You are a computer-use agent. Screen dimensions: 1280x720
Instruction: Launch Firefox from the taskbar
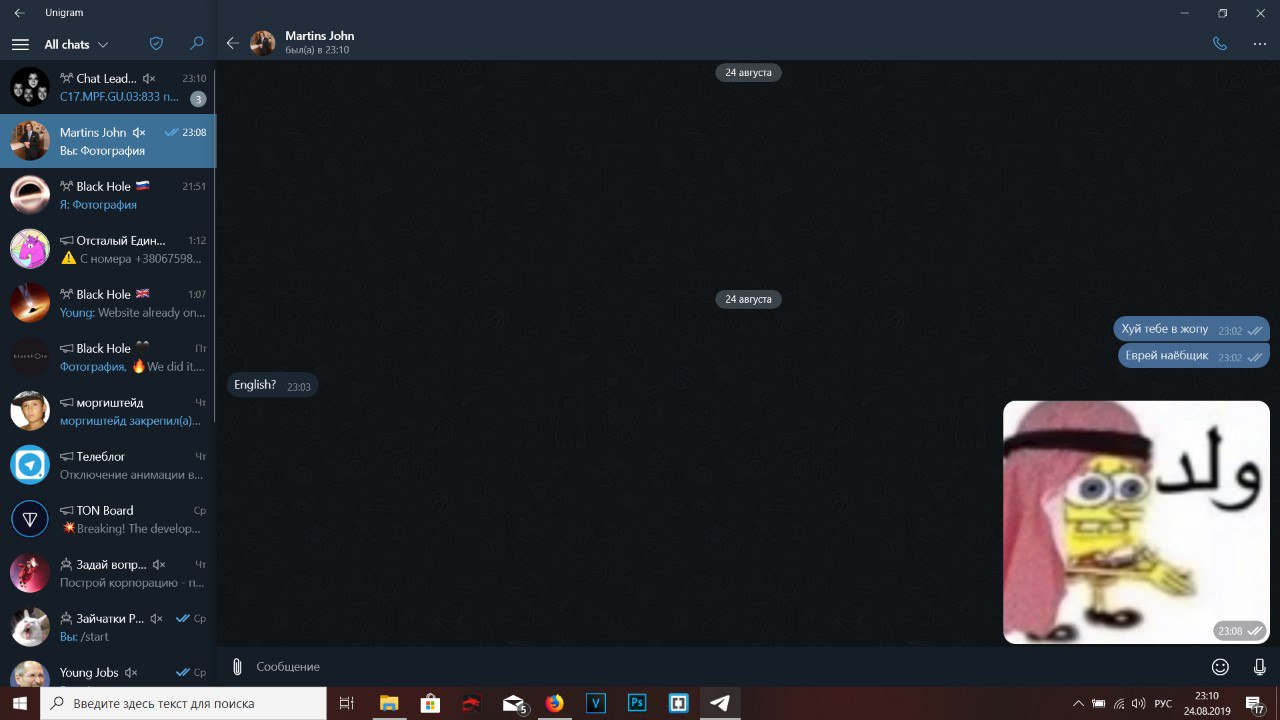click(x=555, y=703)
